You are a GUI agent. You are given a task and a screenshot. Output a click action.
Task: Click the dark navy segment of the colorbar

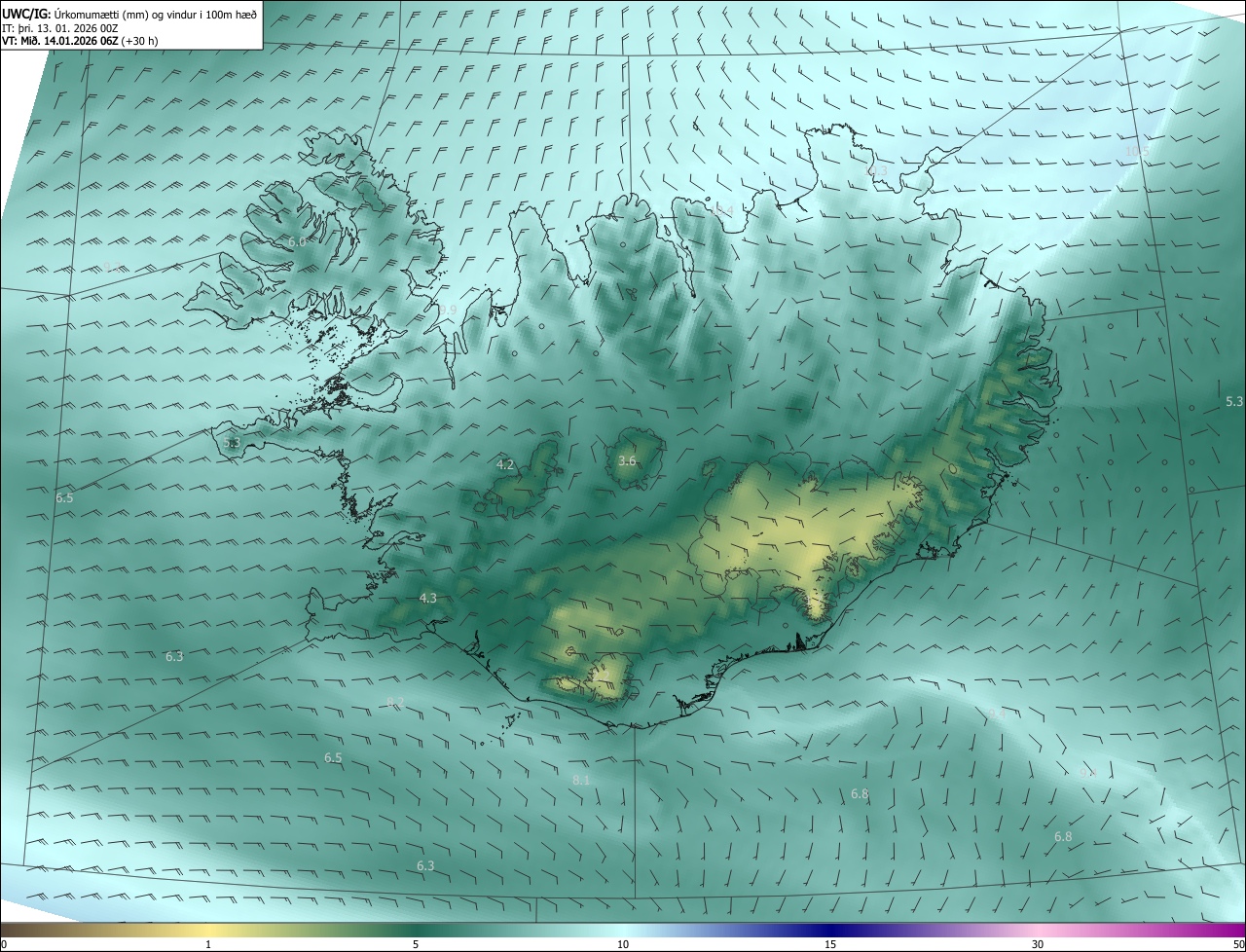[830, 931]
